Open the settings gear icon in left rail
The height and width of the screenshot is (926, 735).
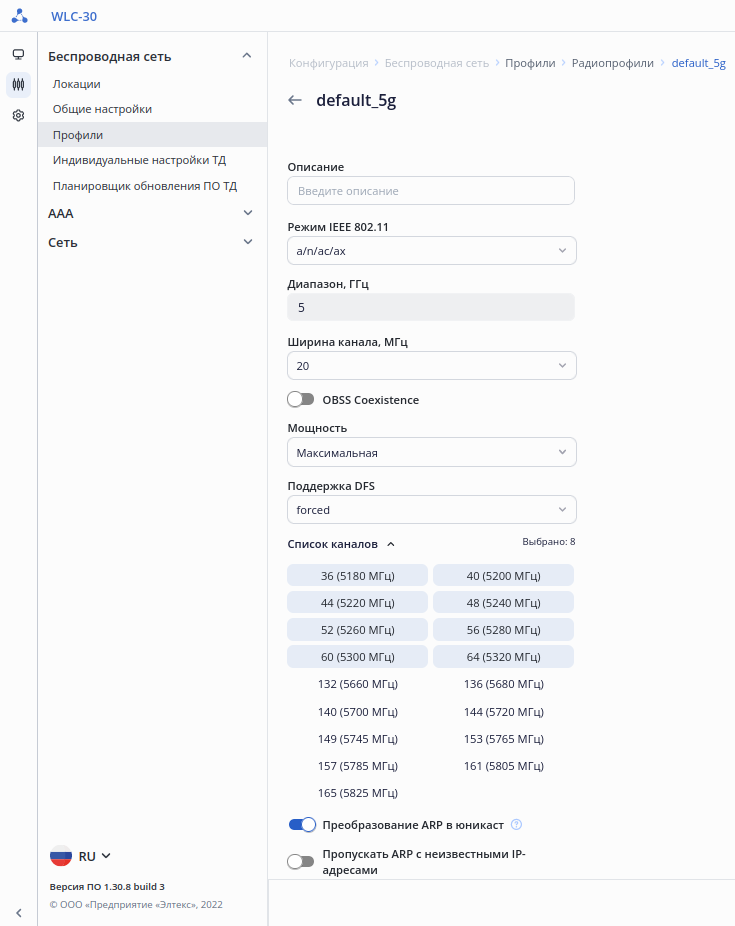pos(18,116)
